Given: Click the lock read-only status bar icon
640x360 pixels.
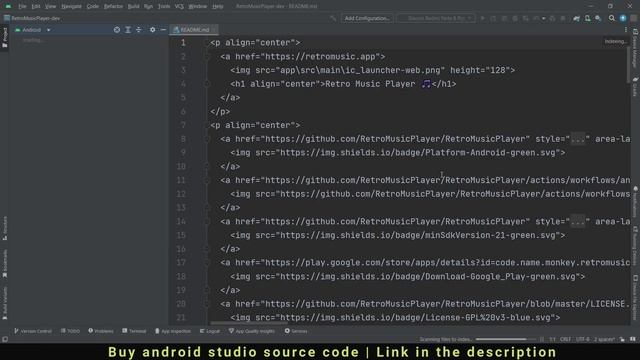Looking at the screenshot, I should pyautogui.click(x=622, y=339).
